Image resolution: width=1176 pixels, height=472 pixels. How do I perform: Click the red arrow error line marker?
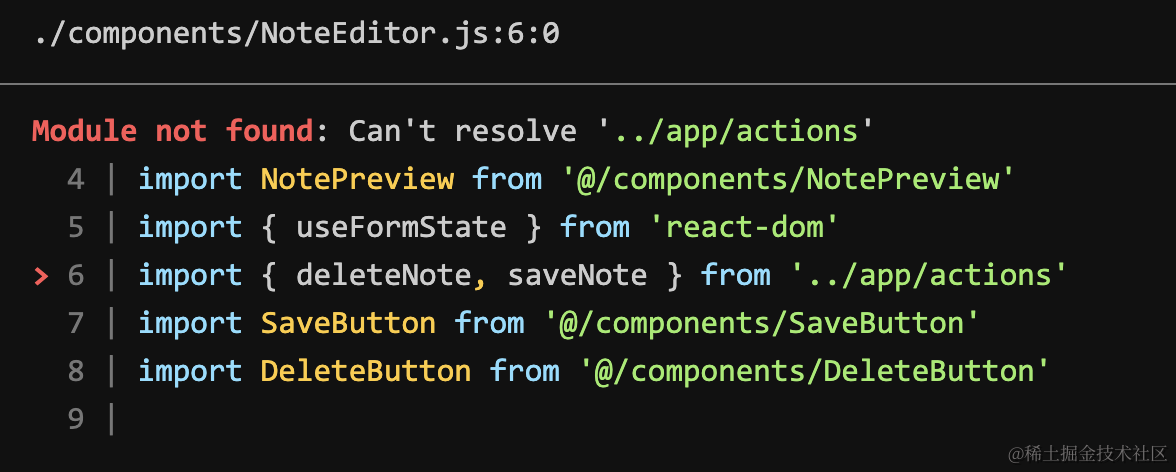41,276
